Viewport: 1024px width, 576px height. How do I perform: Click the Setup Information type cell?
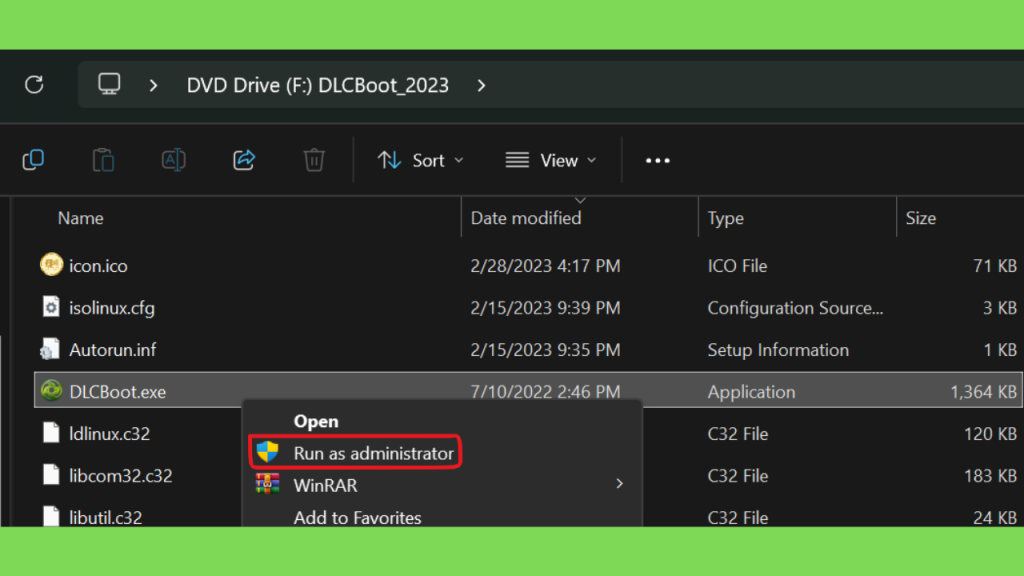coord(778,350)
